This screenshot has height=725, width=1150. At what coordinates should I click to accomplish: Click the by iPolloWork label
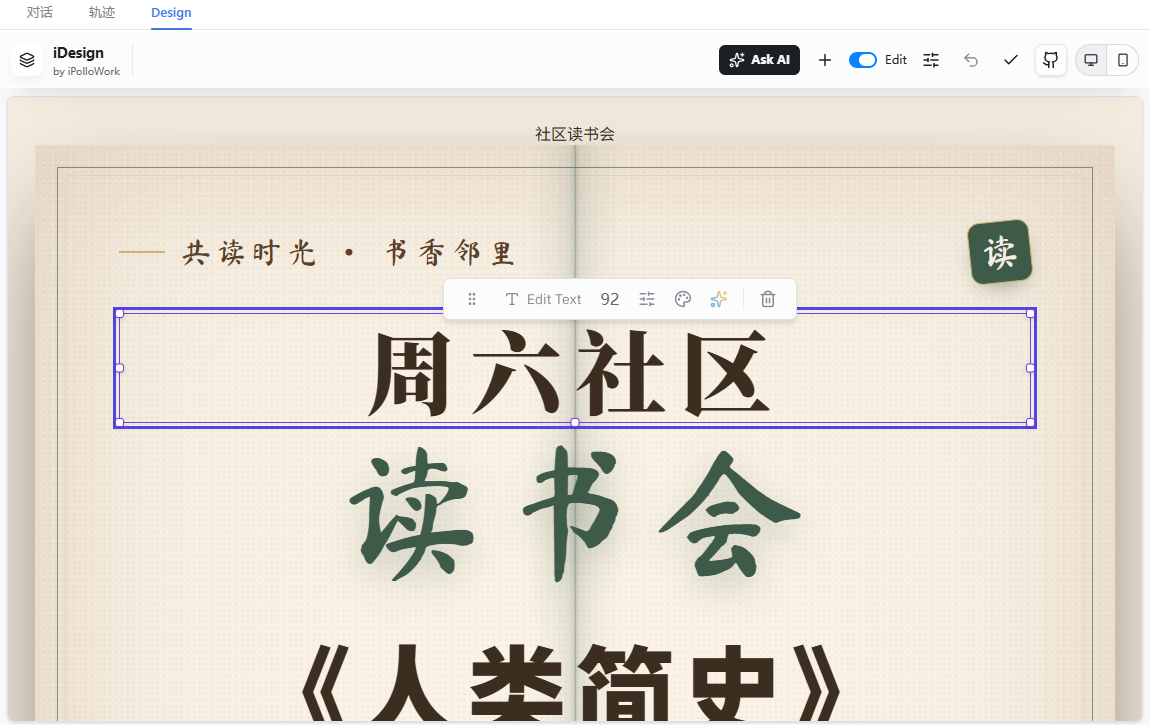click(x=87, y=71)
